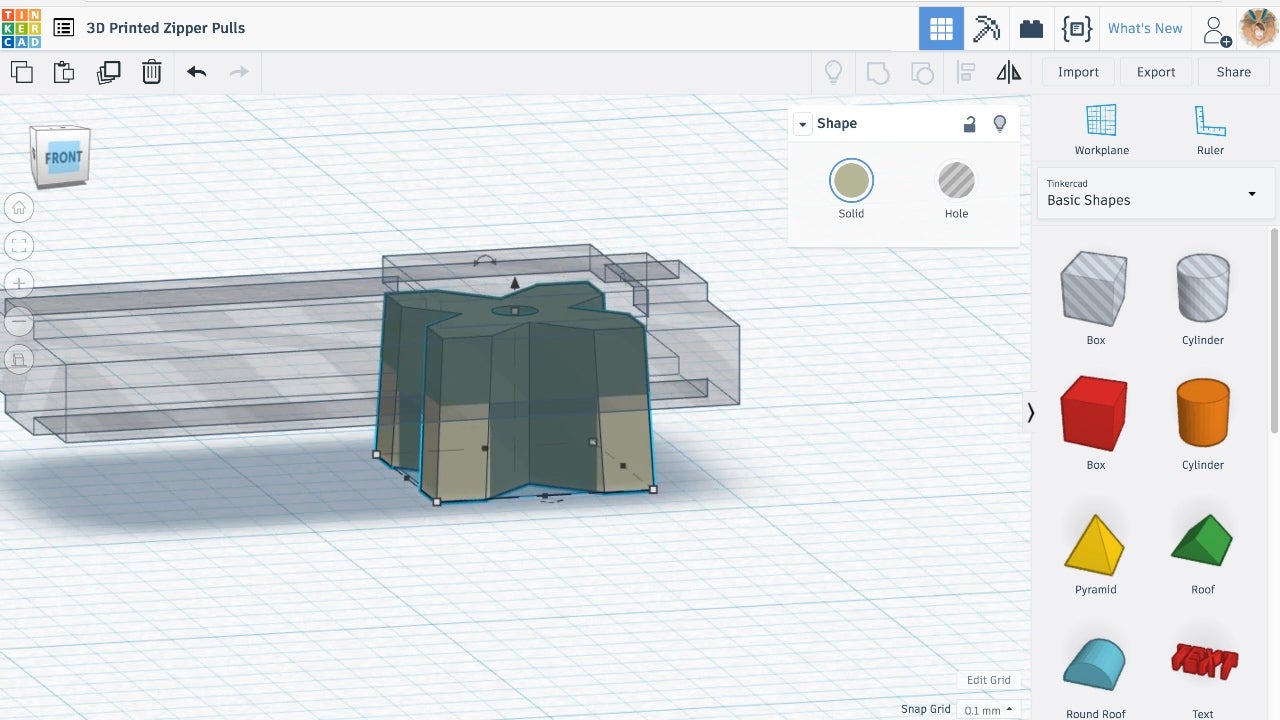
Task: Click the Home view icon
Action: click(19, 208)
